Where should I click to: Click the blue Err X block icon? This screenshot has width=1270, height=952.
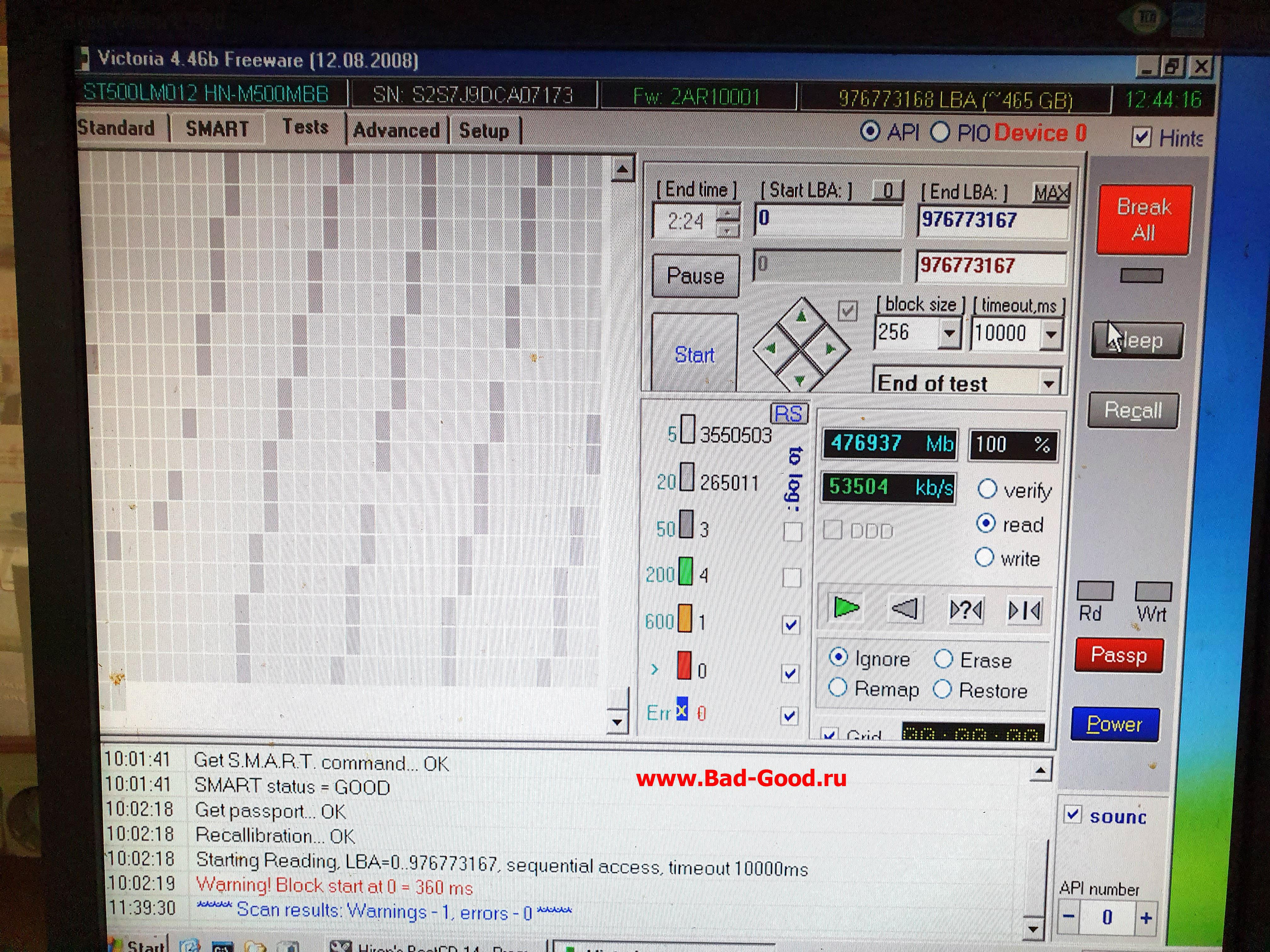682,709
